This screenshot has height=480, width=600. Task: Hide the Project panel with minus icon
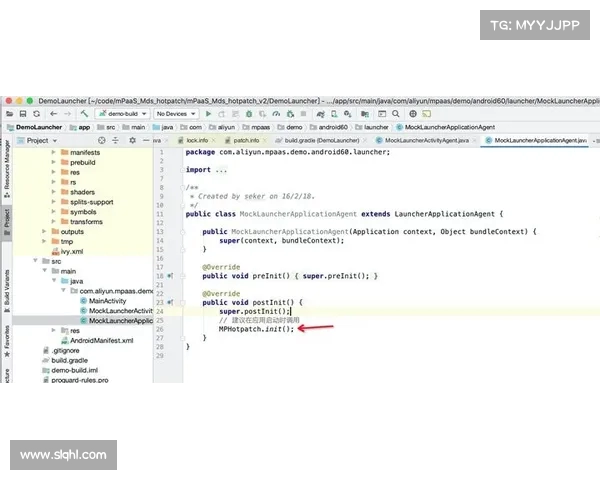146,140
